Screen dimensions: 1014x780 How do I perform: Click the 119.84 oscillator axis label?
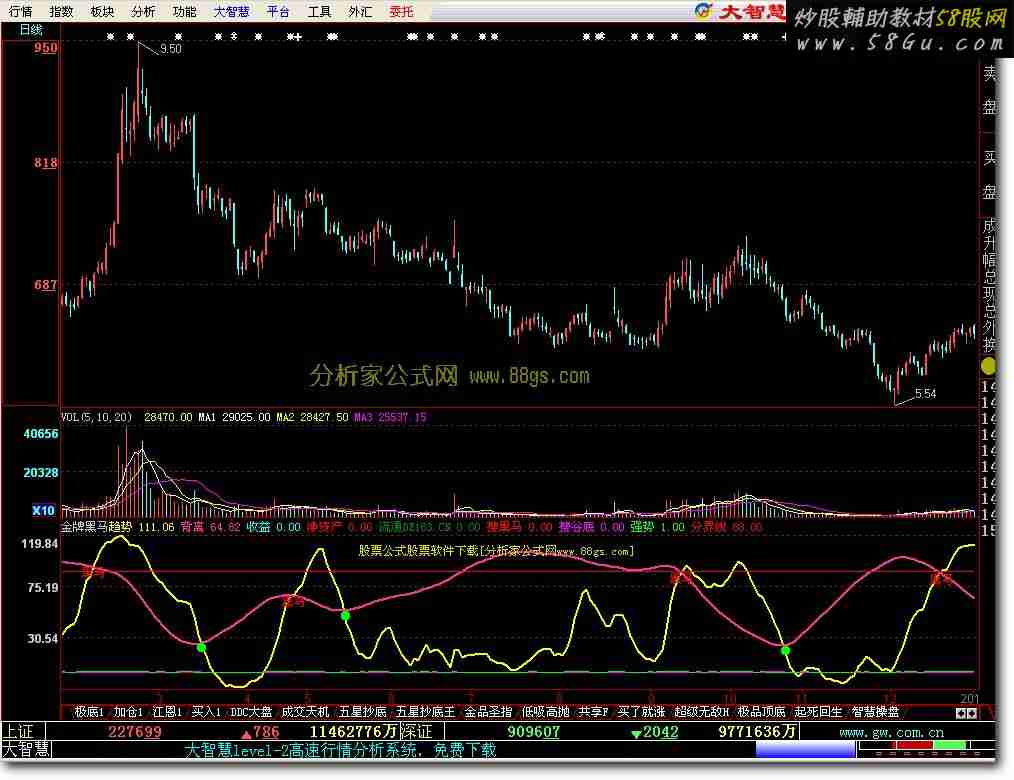pyautogui.click(x=39, y=544)
